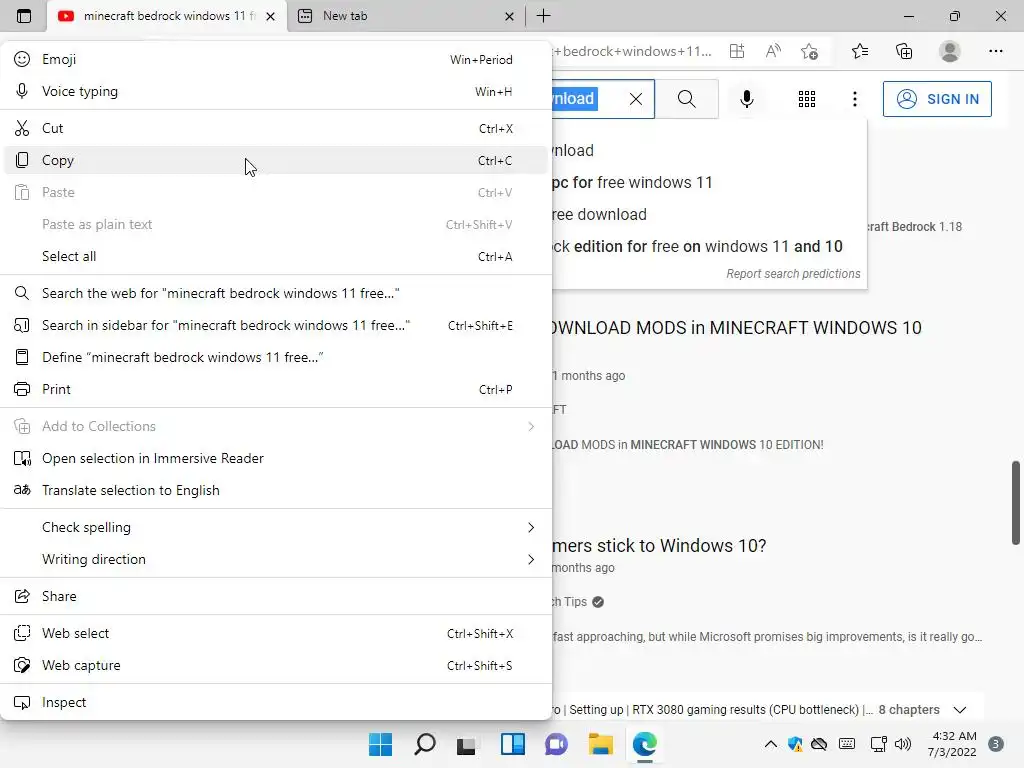Open video 'mers stick to Windows 10?'
Screen dimensions: 1024x768
[x=659, y=545]
